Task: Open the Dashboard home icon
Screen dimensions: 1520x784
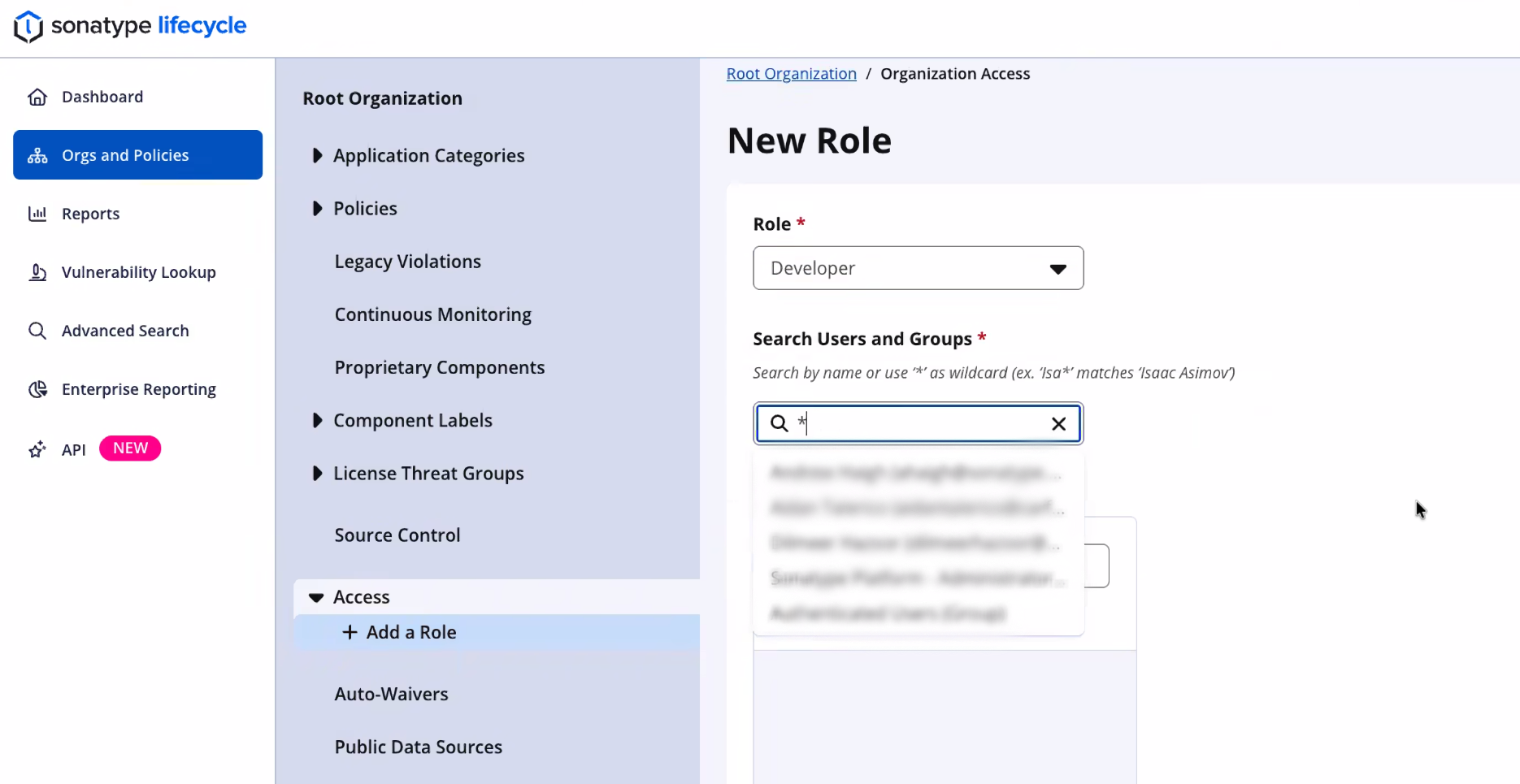Action: coord(37,97)
